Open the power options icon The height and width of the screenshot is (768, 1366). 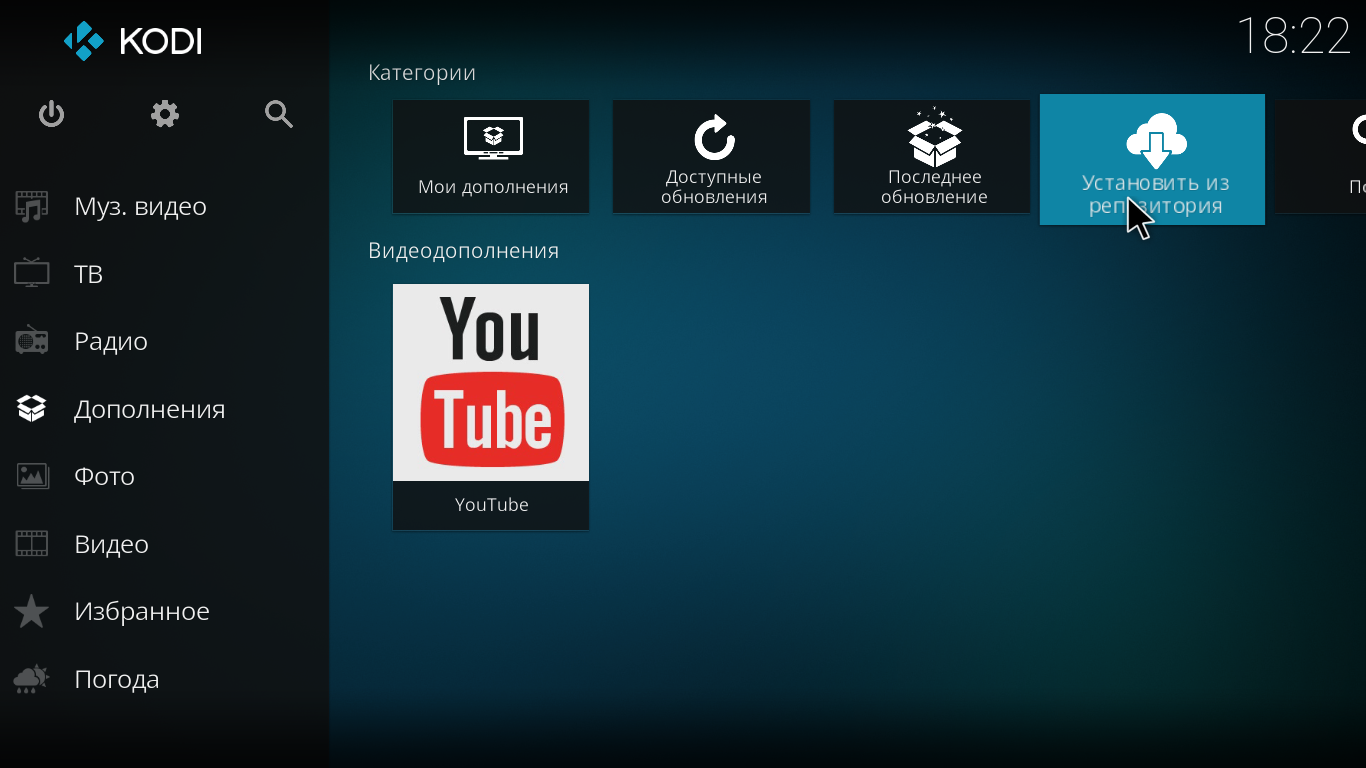point(51,114)
